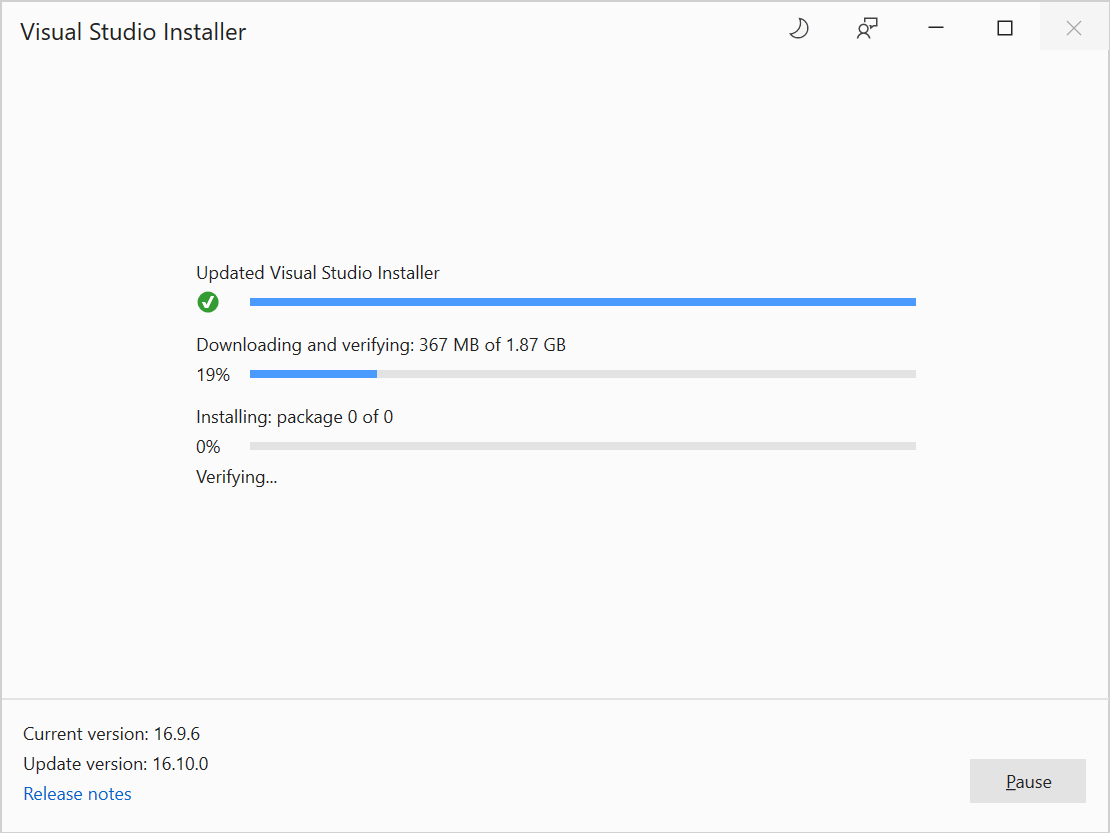The height and width of the screenshot is (833, 1110).
Task: Click the downloading and verifying progress bar
Action: tap(583, 374)
